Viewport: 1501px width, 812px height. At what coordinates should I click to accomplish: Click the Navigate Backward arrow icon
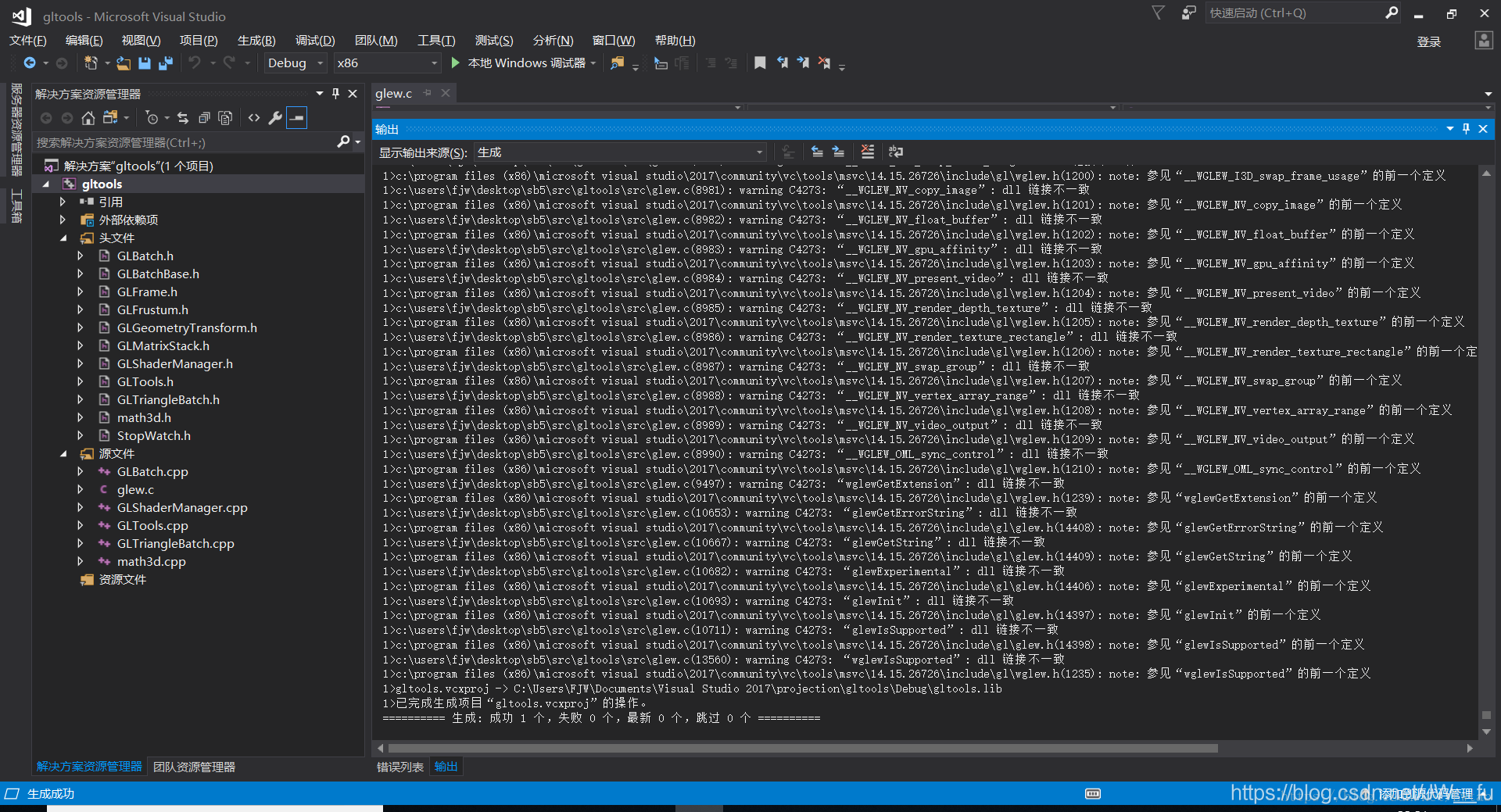30,63
